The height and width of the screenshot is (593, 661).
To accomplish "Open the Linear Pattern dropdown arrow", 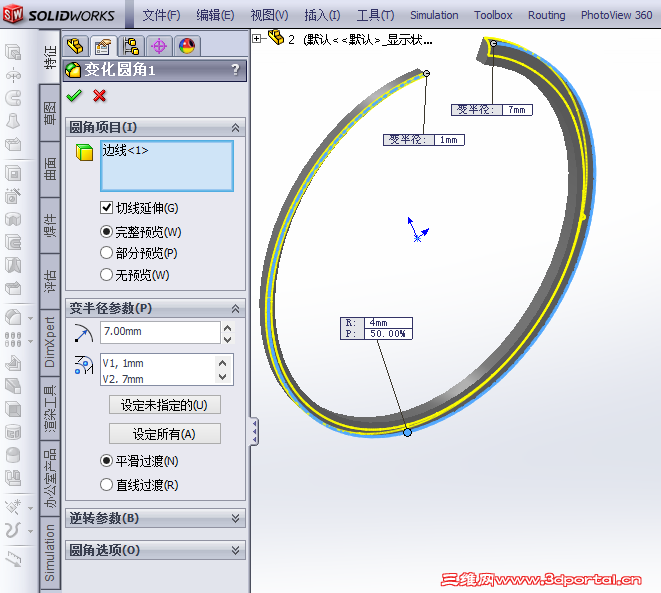I will tap(30, 341).
